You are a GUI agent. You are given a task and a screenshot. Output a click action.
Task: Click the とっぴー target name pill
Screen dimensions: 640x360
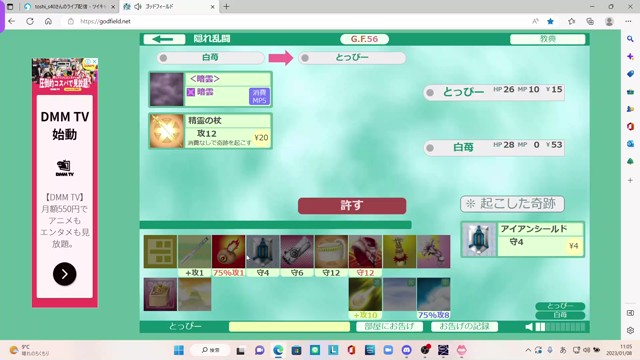pos(352,58)
